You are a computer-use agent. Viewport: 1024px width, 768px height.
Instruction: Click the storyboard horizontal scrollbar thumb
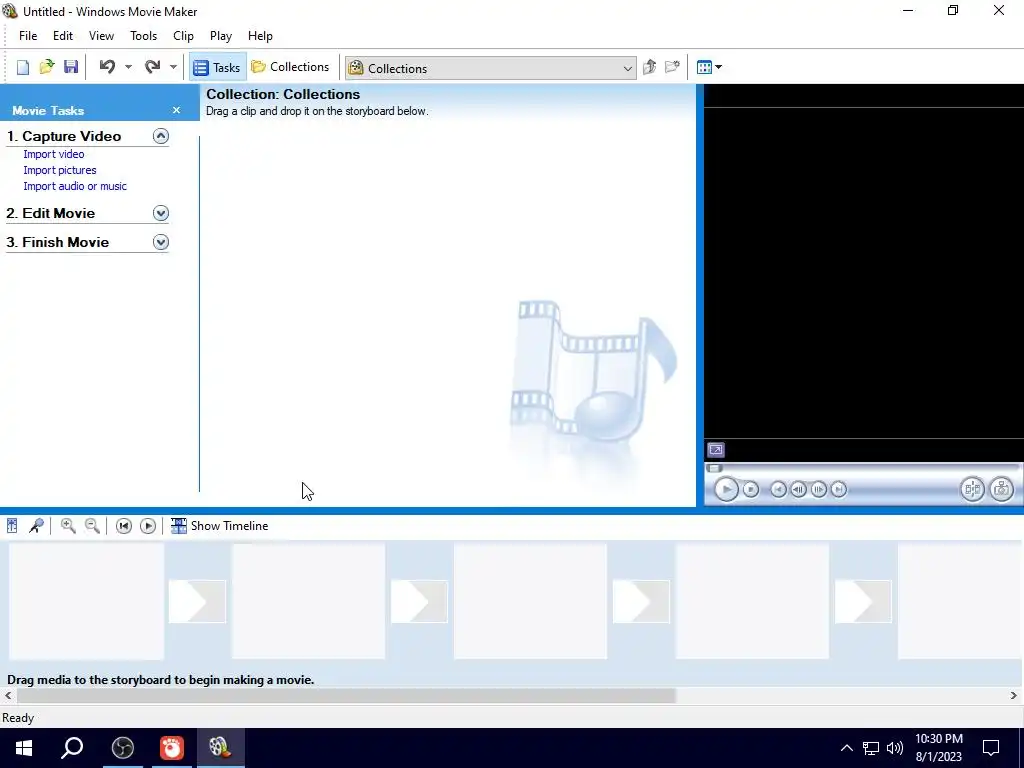coord(346,696)
